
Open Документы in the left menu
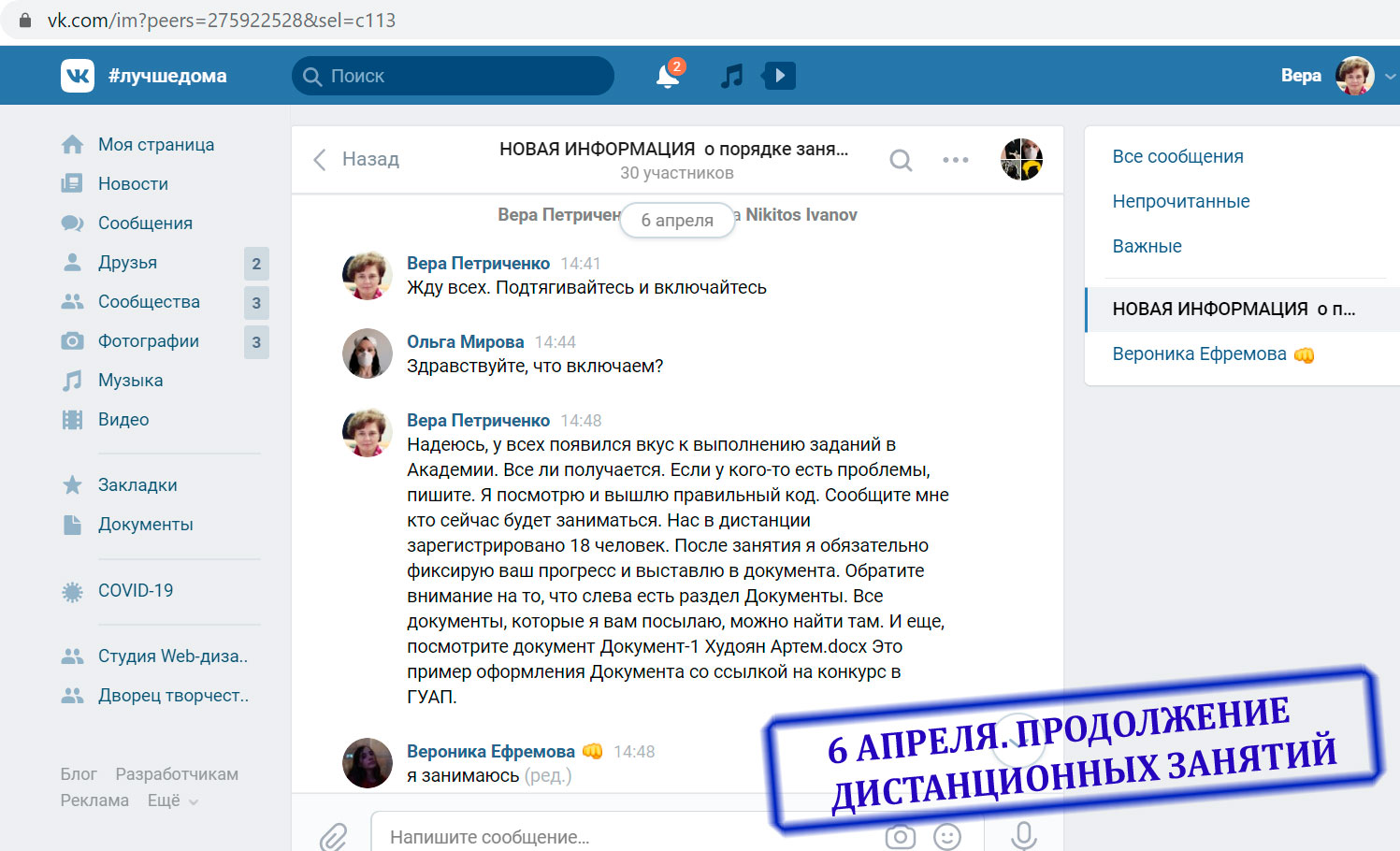pos(145,524)
